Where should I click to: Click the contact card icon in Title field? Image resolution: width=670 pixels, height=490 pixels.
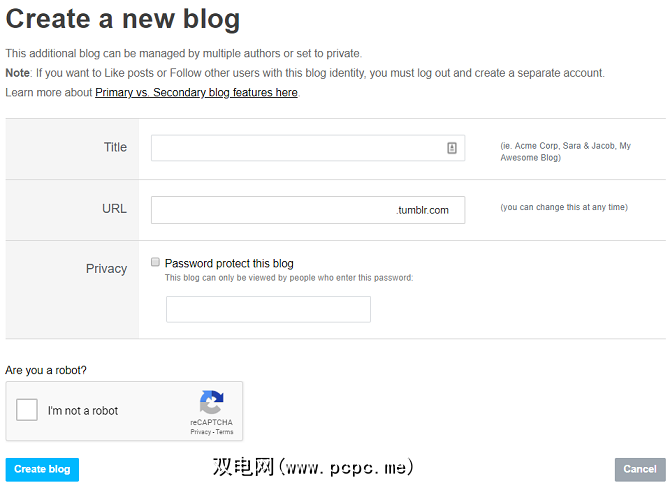452,148
